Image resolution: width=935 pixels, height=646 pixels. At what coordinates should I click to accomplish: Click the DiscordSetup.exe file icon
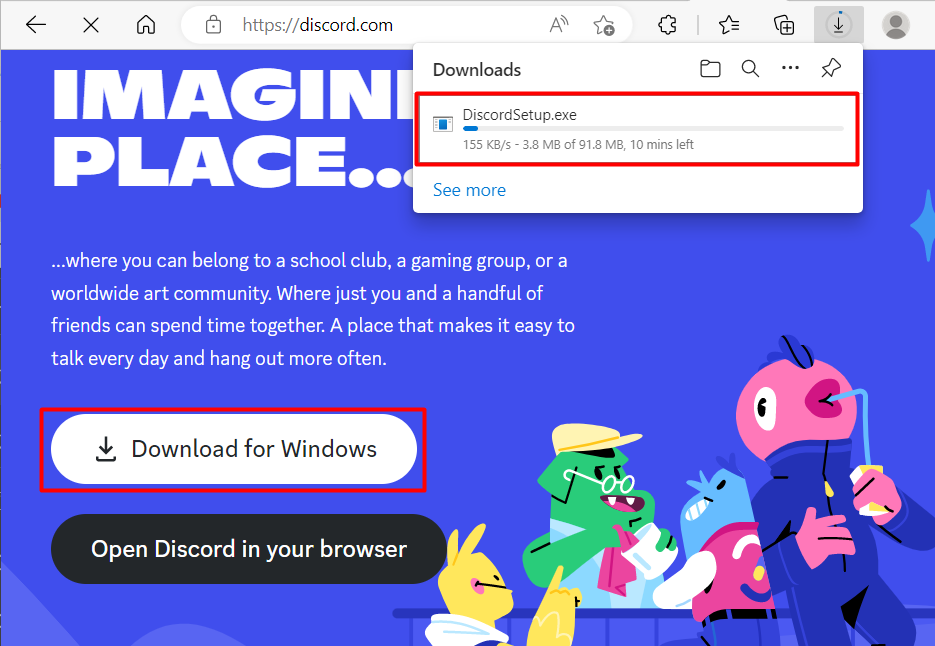point(442,124)
